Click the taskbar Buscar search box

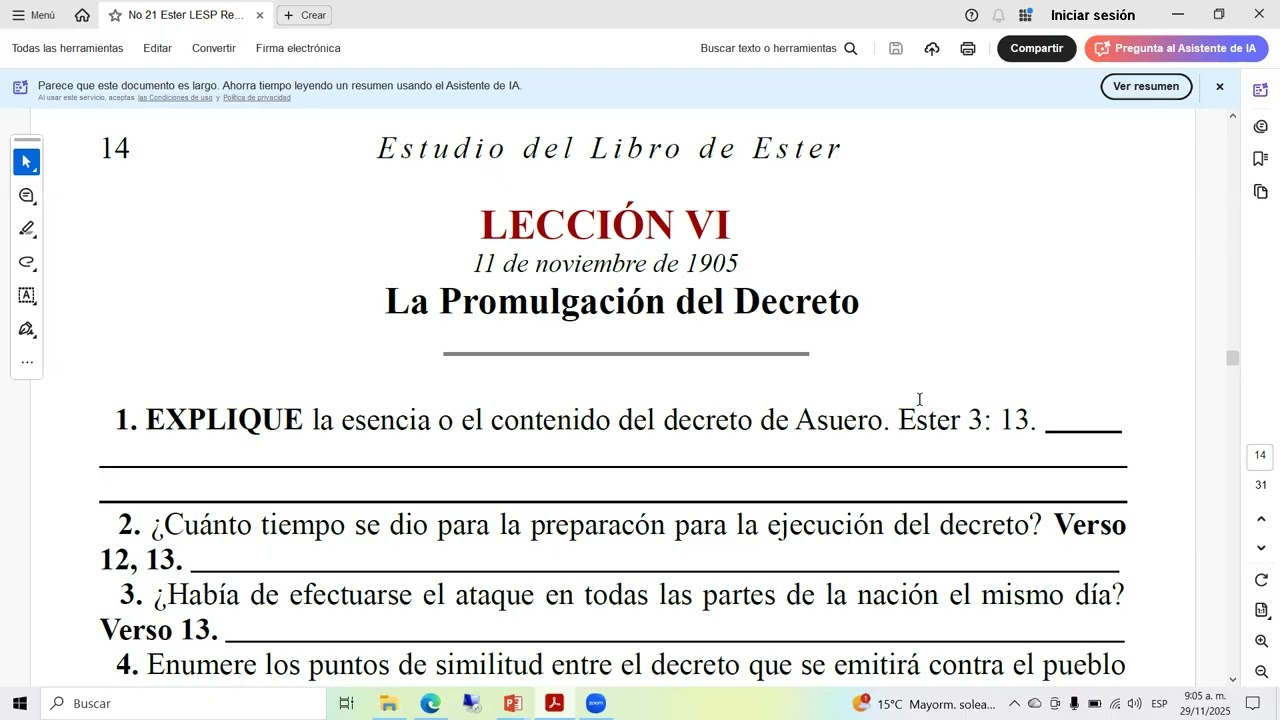coord(184,704)
